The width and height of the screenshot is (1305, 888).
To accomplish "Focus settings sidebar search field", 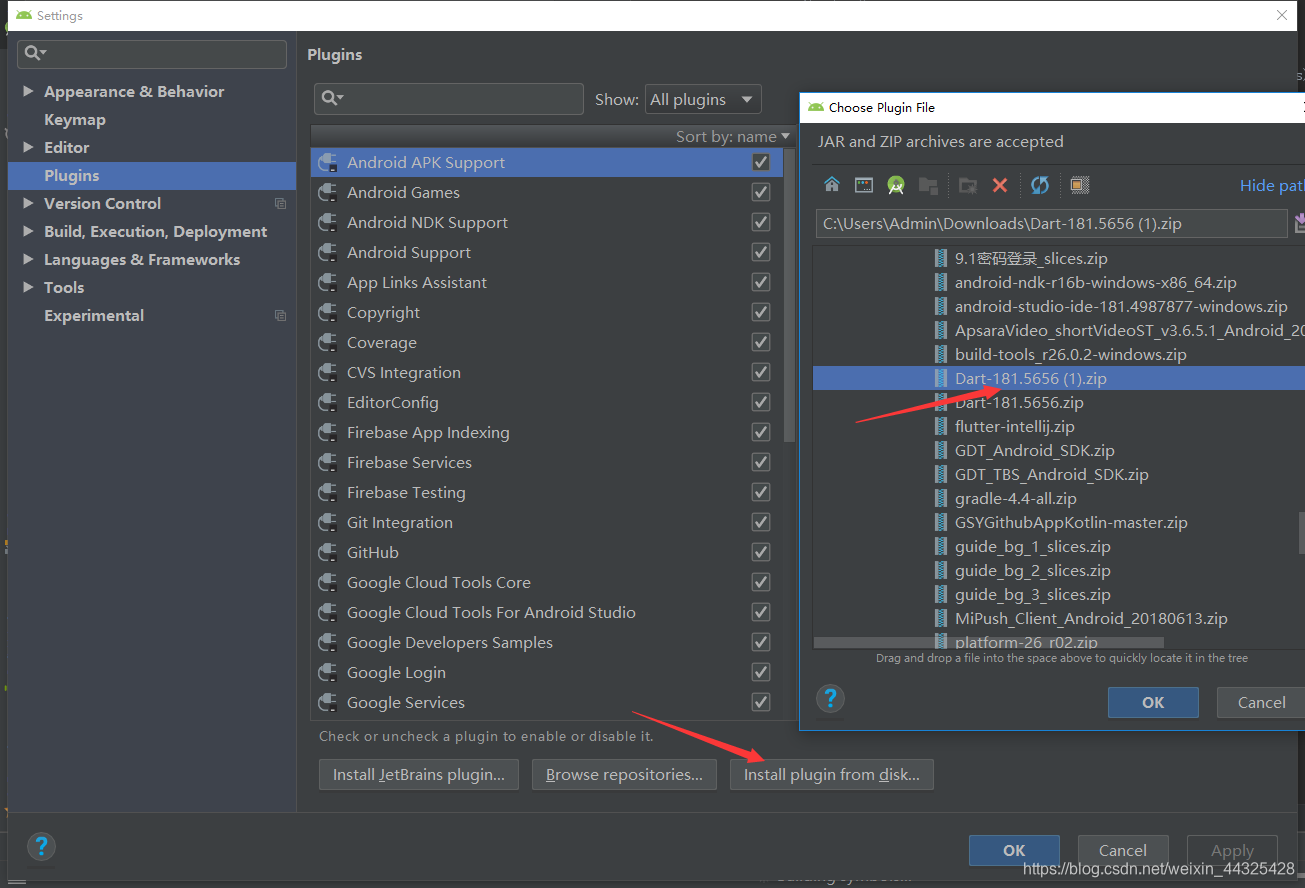I will tap(152, 54).
